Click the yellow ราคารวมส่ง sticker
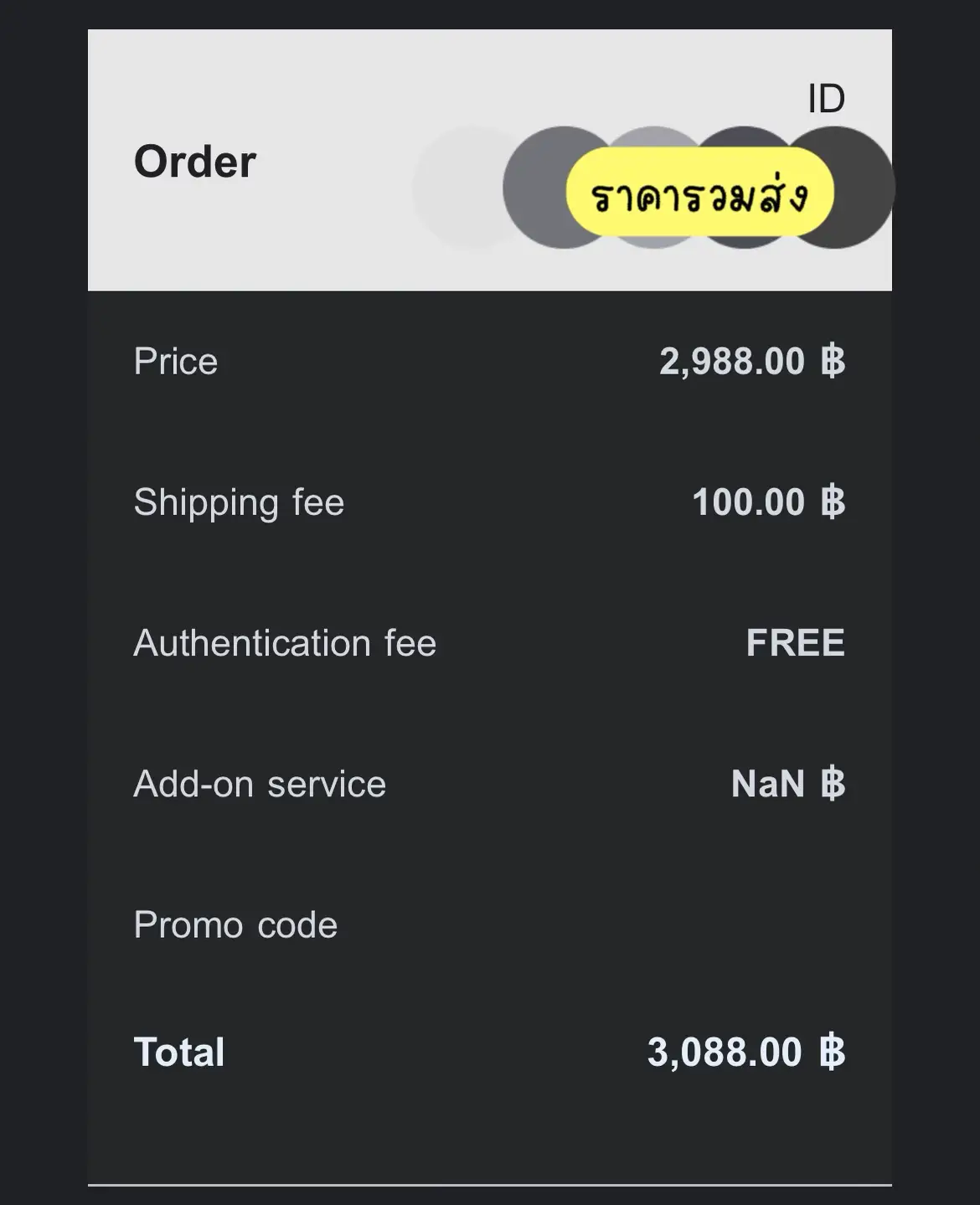Viewport: 980px width, 1205px height. point(699,193)
